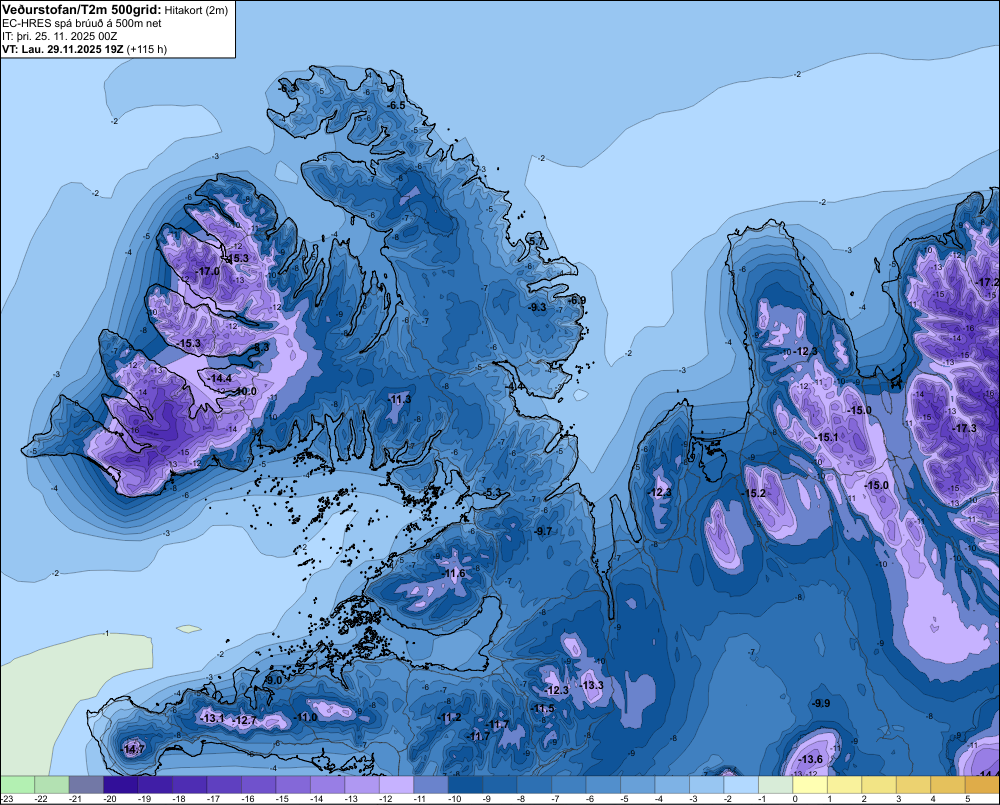The image size is (1000, 805).
Task: Click the initial time 'IT: þri. 25. 11. 2025 00Z'
Action: coord(60,36)
